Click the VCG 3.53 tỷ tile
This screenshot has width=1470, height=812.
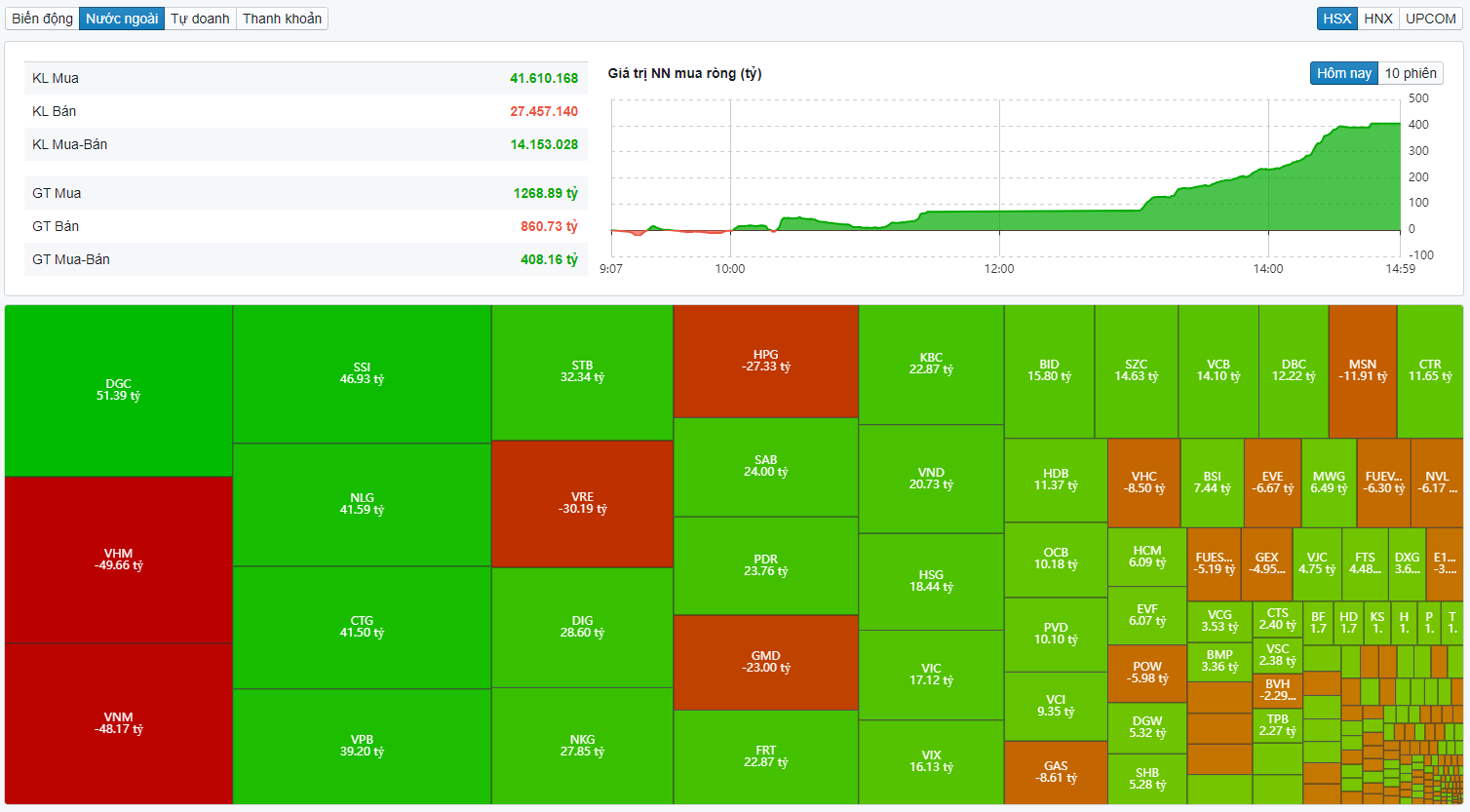1219,621
